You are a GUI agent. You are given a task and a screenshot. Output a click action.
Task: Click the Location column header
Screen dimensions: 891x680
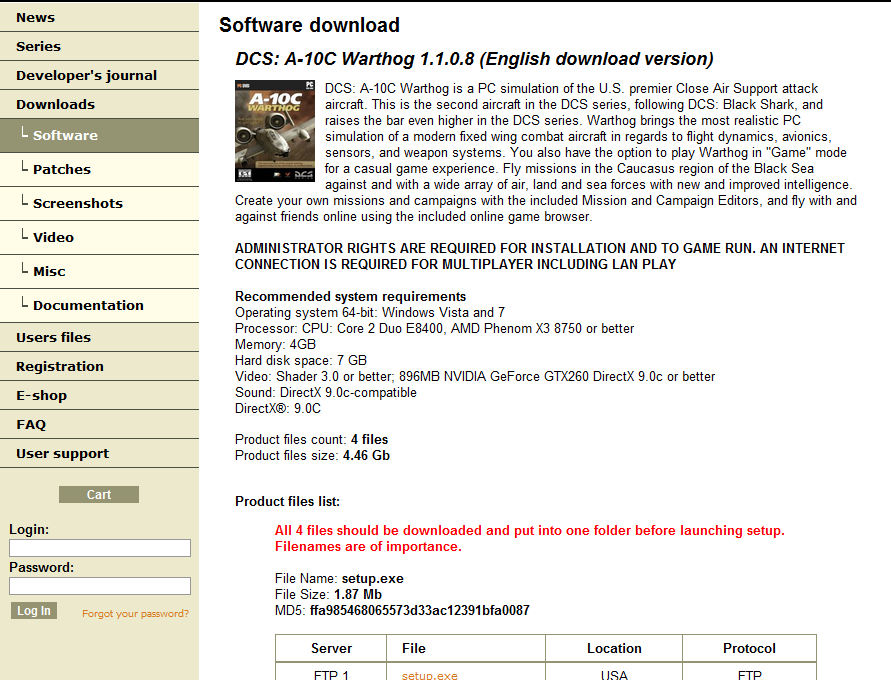pyautogui.click(x=614, y=649)
